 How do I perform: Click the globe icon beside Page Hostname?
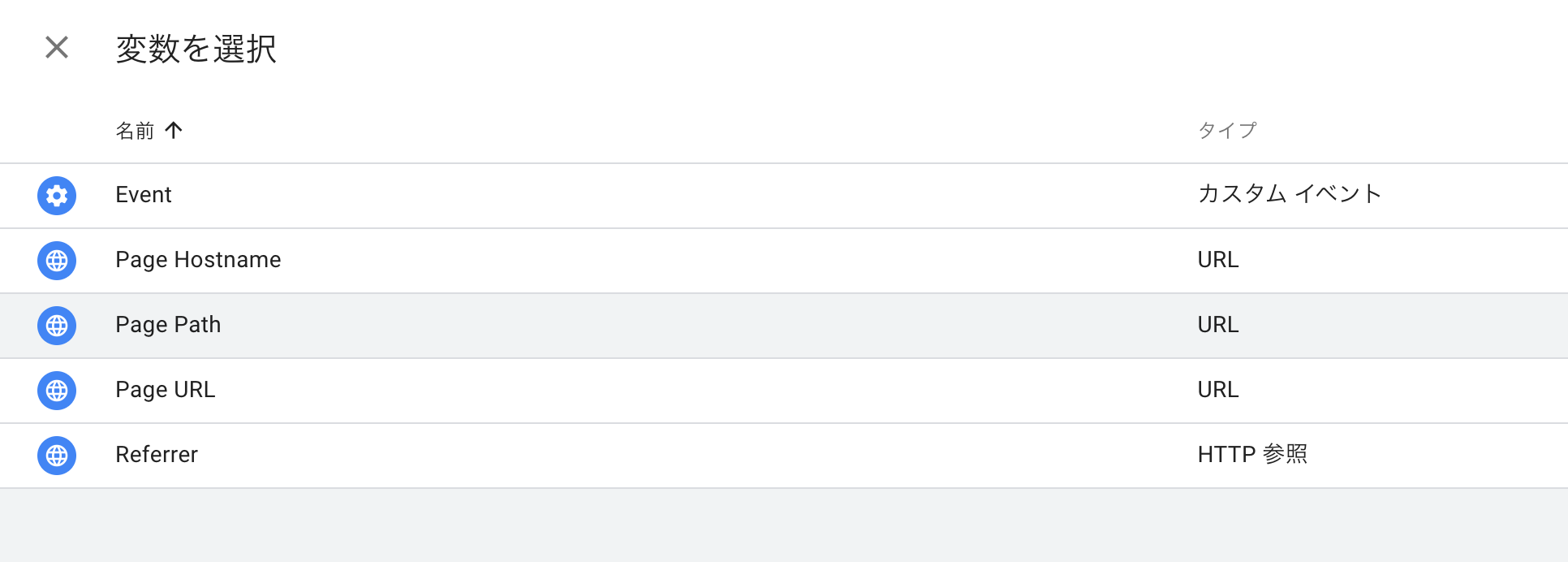pyautogui.click(x=56, y=260)
